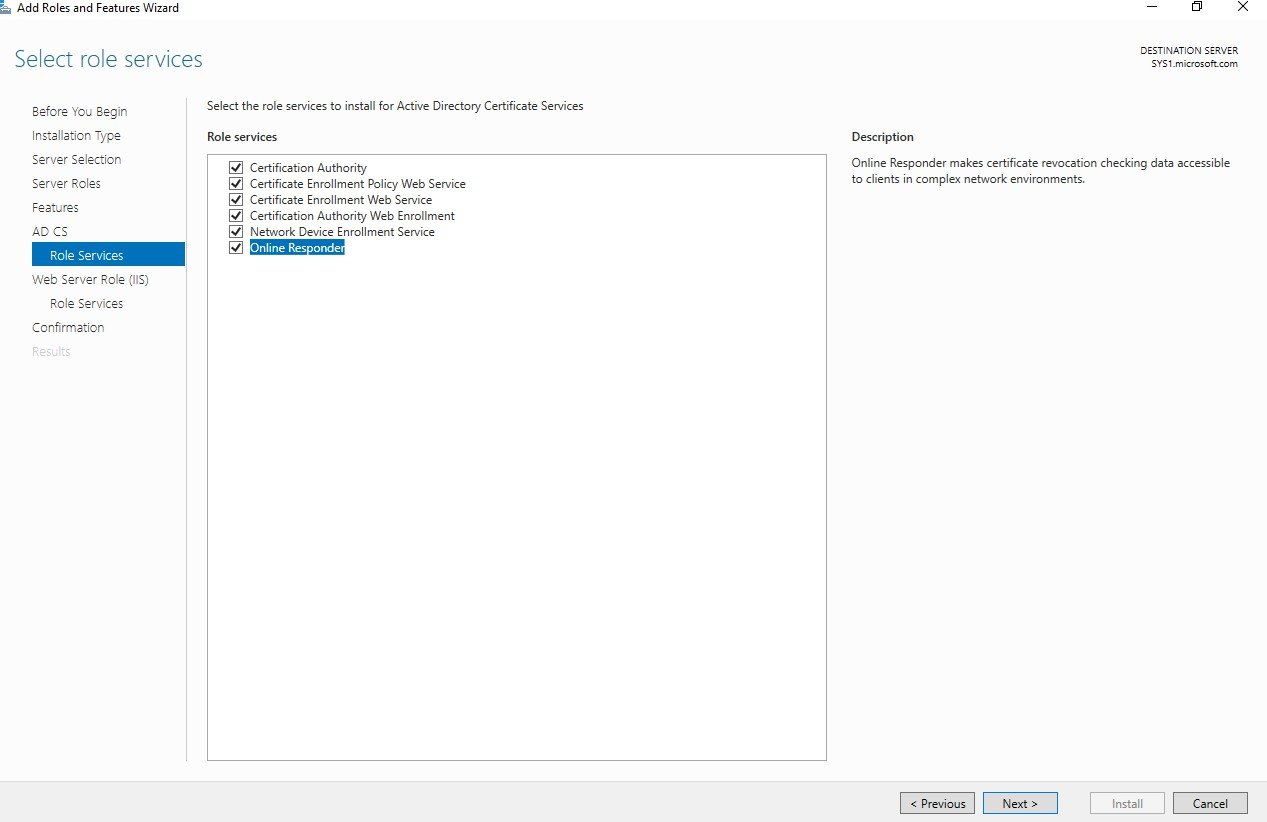Image resolution: width=1267 pixels, height=822 pixels.
Task: Select highlighted Role Services under AD CS
Action: click(108, 255)
